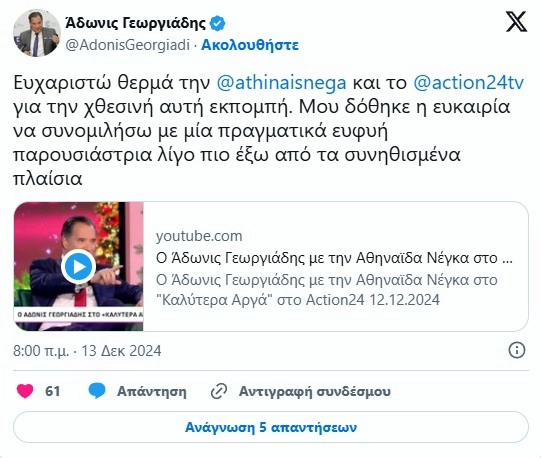Click Αντιγραφή συνδέσμου text
Viewport: 541px width, 458px height.
(x=315, y=391)
